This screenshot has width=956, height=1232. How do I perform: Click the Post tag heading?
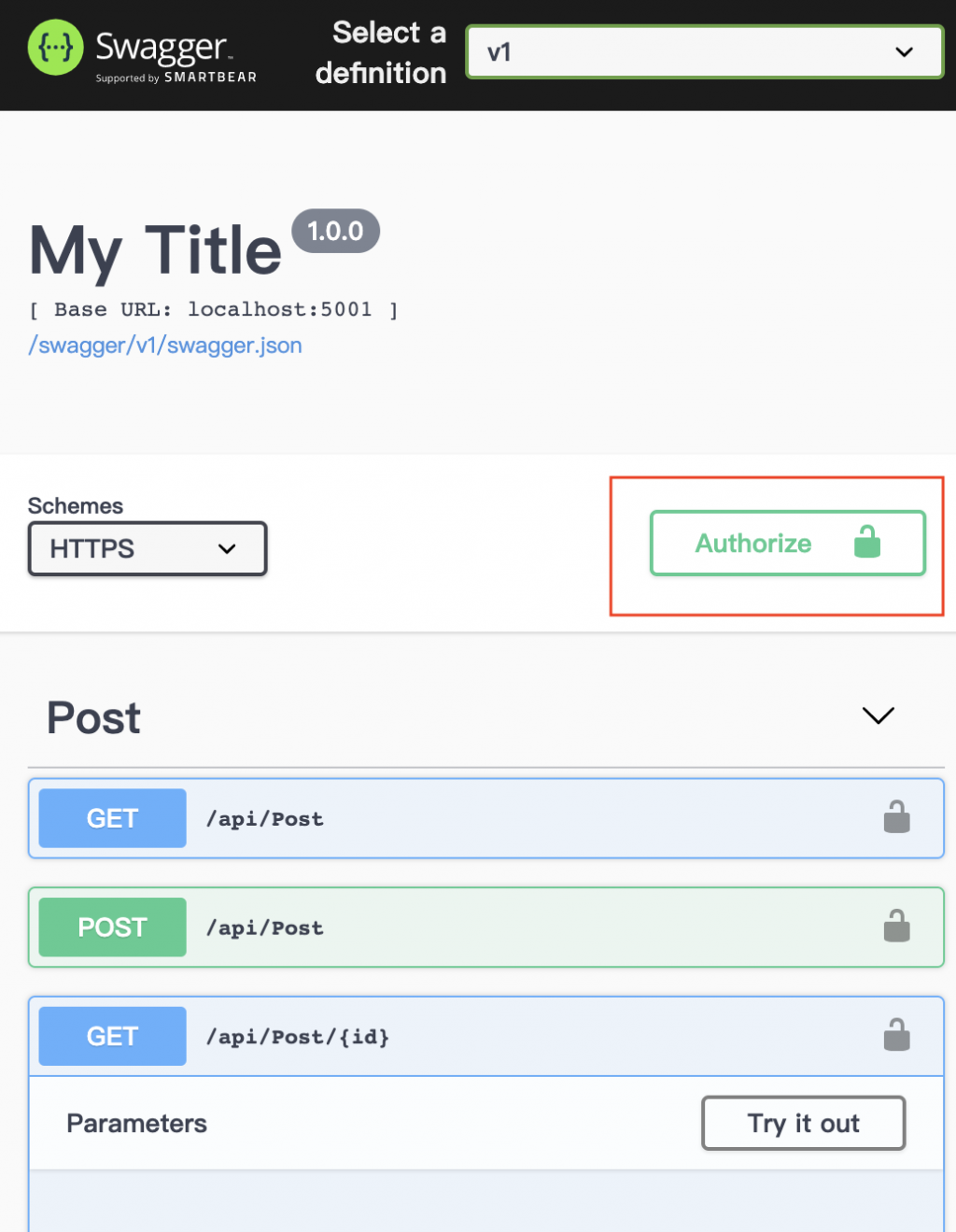pyautogui.click(x=94, y=718)
